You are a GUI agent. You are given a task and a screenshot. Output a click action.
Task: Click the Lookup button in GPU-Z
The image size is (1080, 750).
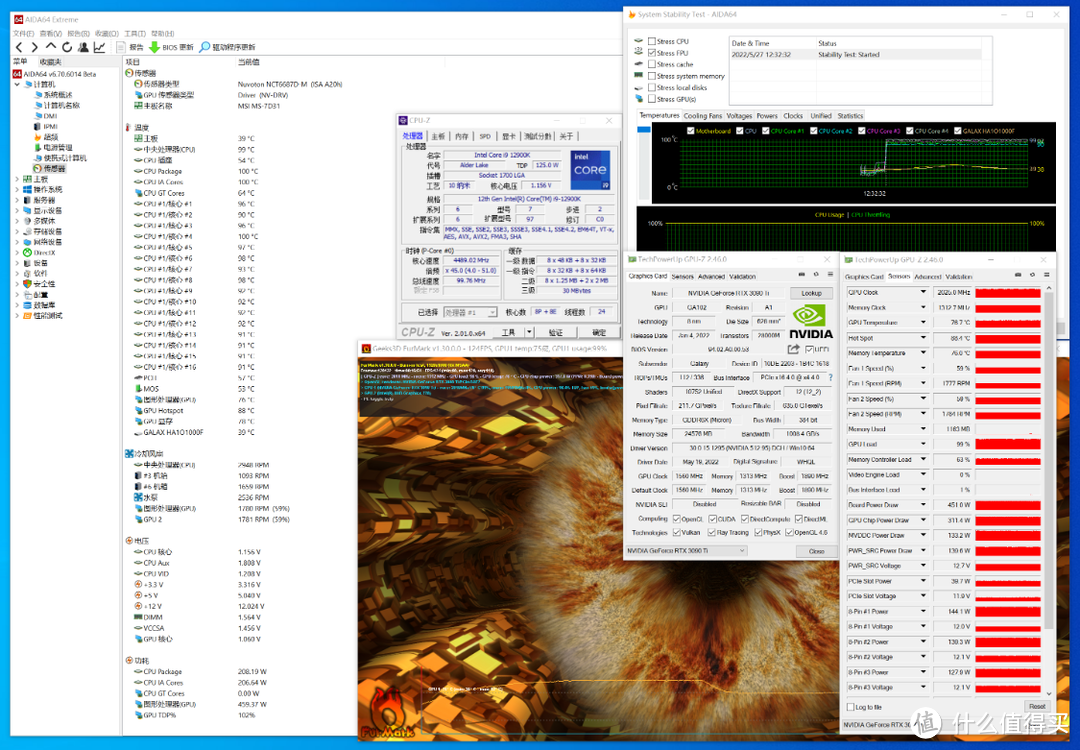811,293
